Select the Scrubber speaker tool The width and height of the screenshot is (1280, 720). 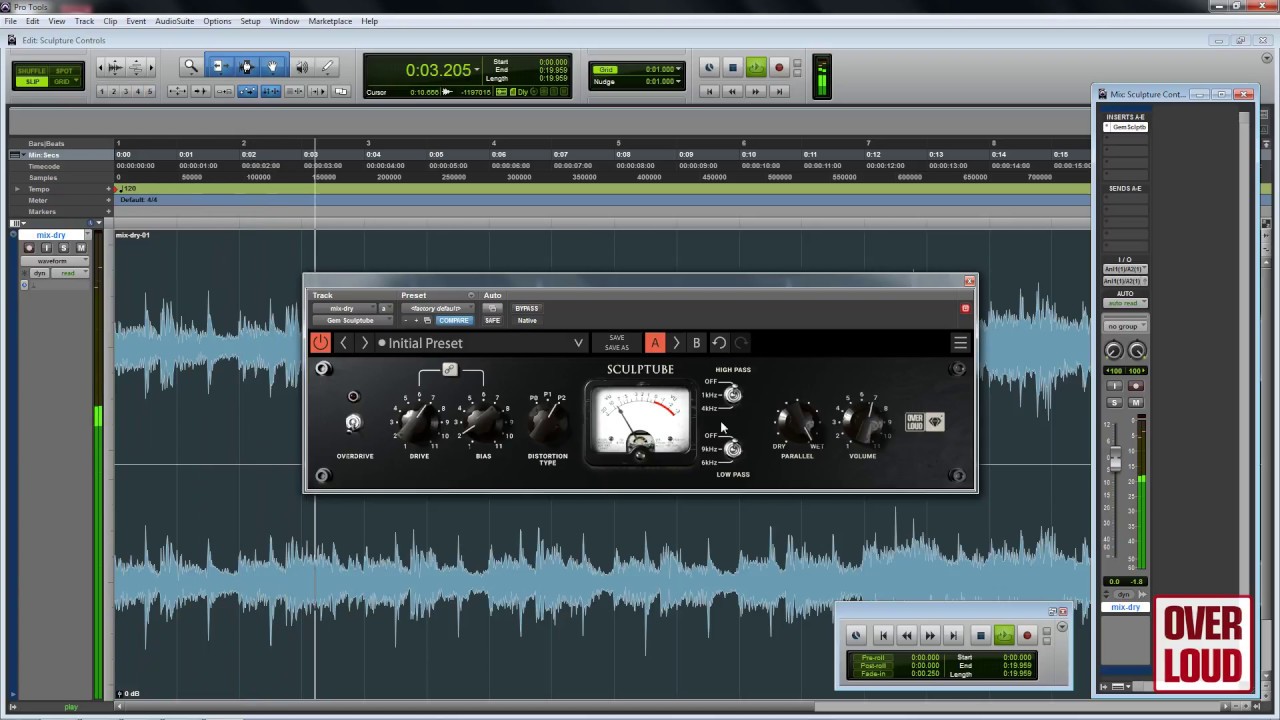[301, 67]
